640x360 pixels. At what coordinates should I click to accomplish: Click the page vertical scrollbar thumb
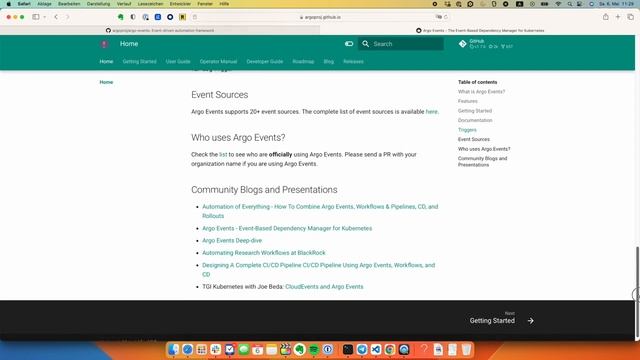[637, 292]
